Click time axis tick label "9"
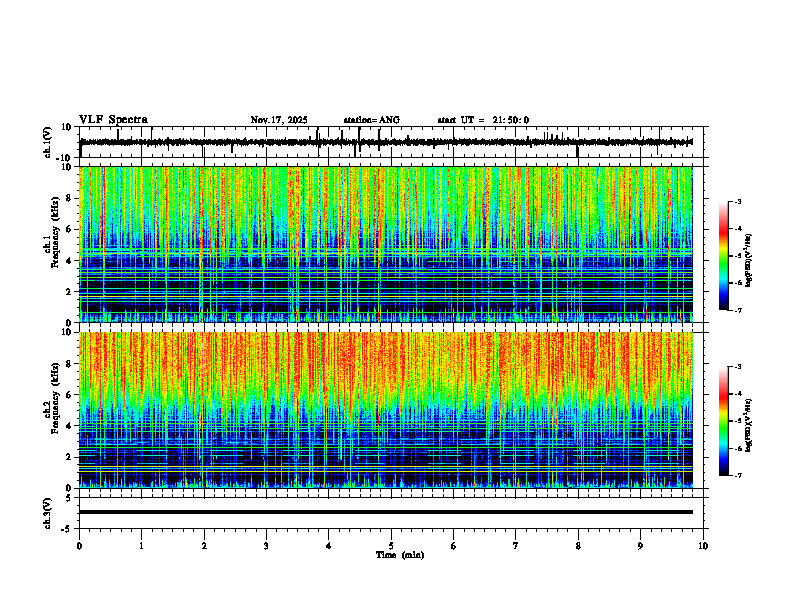The width and height of the screenshot is (792, 612). pyautogui.click(x=640, y=546)
